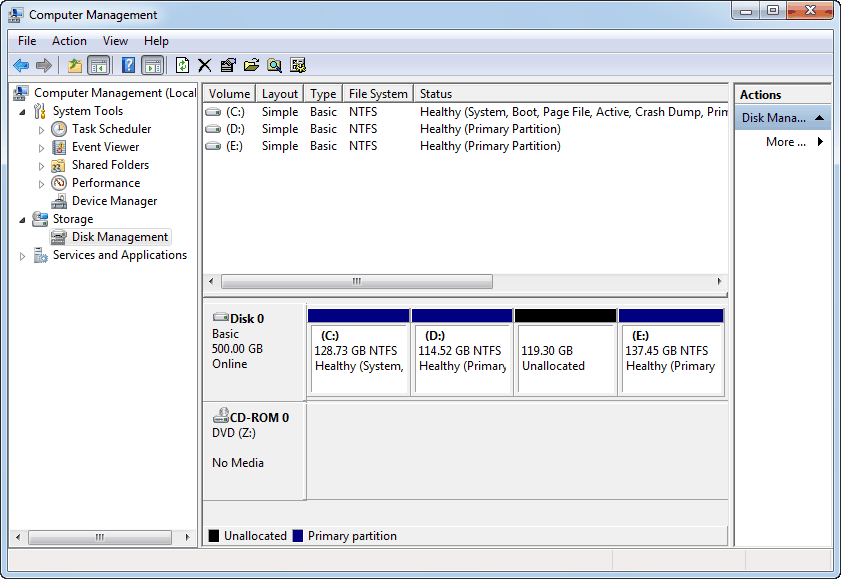
Task: Click the Performance gauge icon
Action: pyautogui.click(x=59, y=183)
